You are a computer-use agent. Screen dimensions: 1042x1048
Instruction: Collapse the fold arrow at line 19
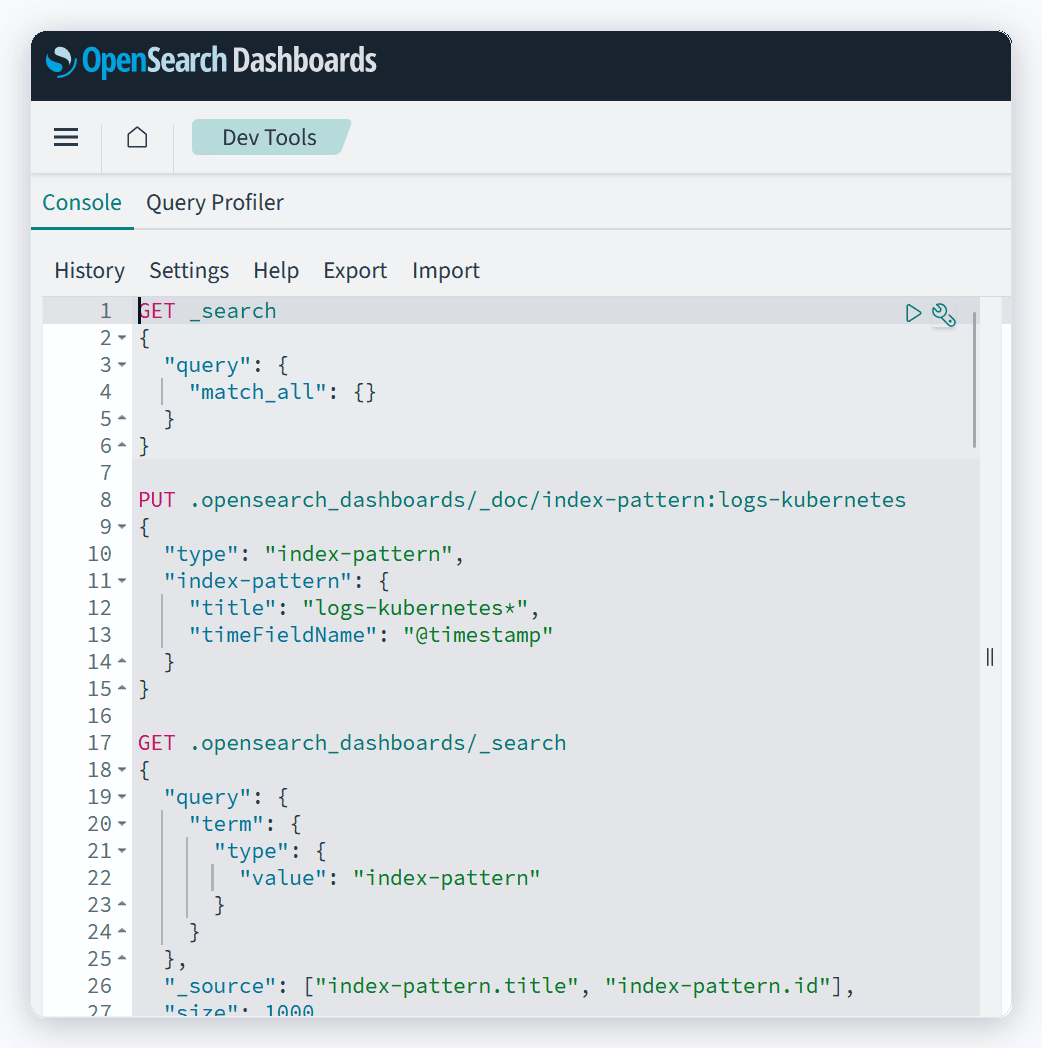(122, 797)
